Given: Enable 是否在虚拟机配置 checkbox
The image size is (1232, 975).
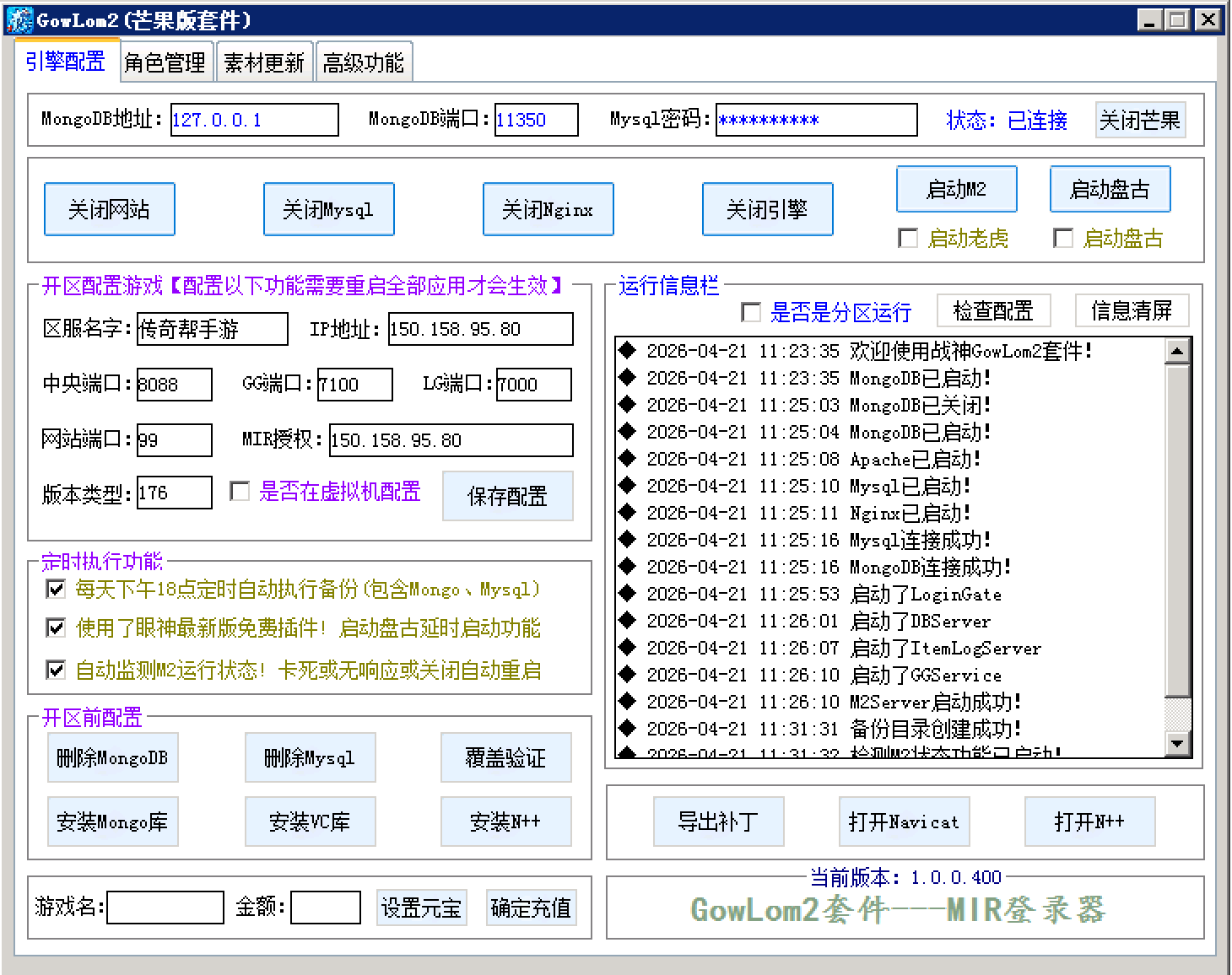Looking at the screenshot, I should coord(239,492).
